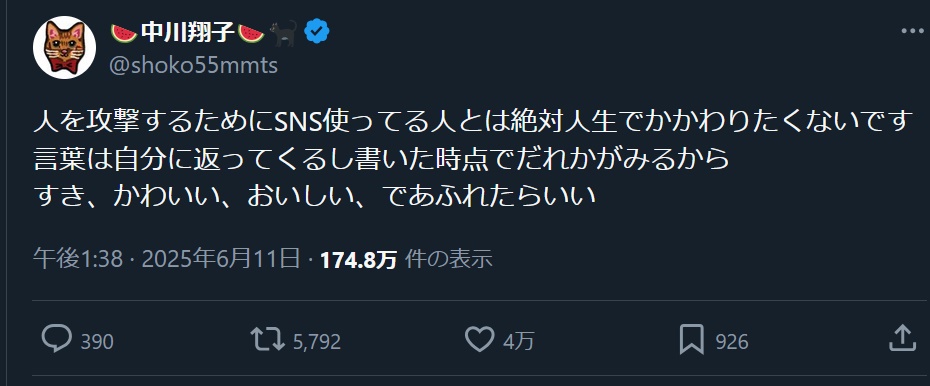Viewport: 930px width, 386px height.
Task: Click the 174.8万 view count
Action: [x=358, y=260]
